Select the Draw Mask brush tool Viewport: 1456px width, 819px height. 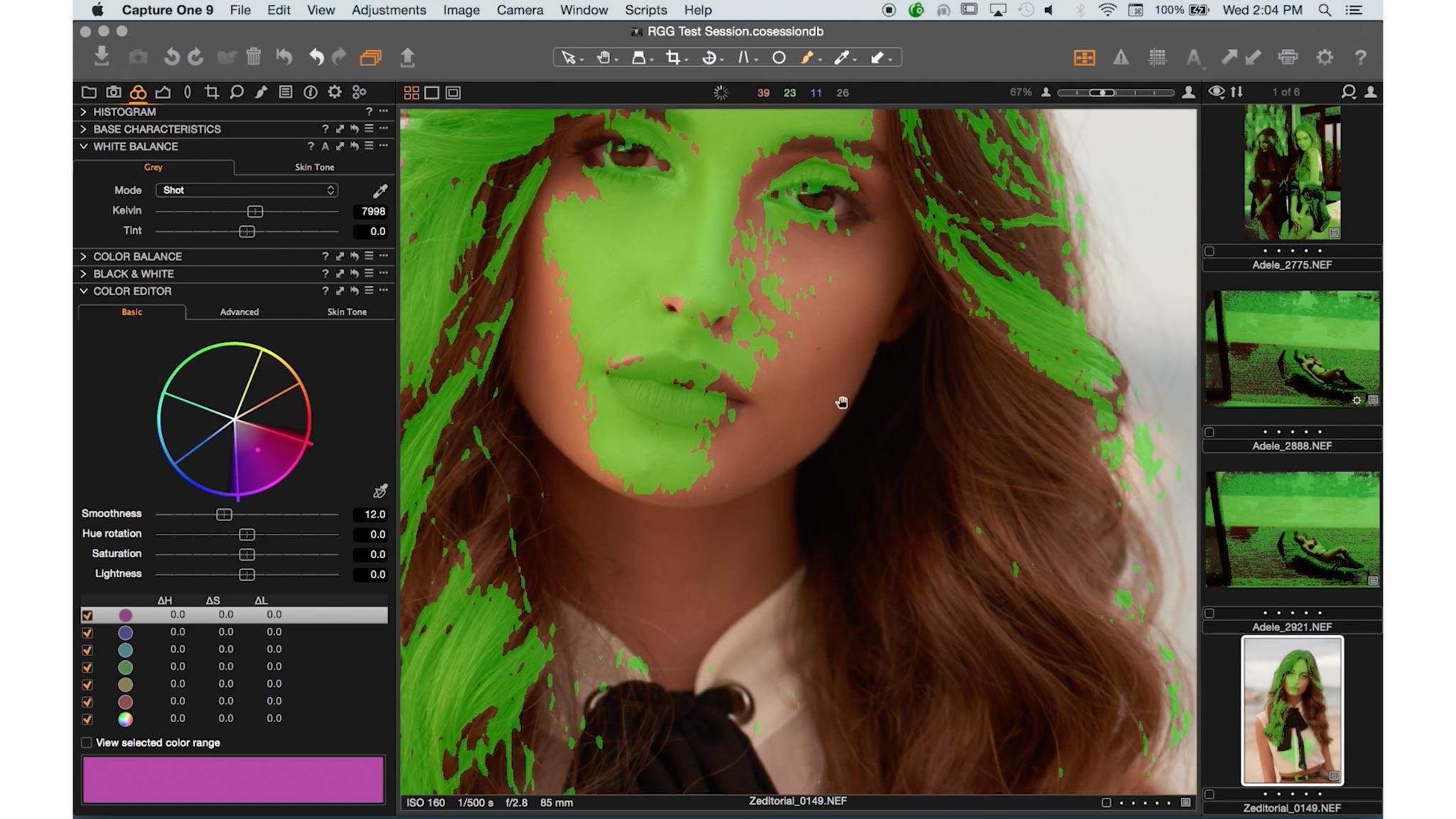pyautogui.click(x=809, y=58)
